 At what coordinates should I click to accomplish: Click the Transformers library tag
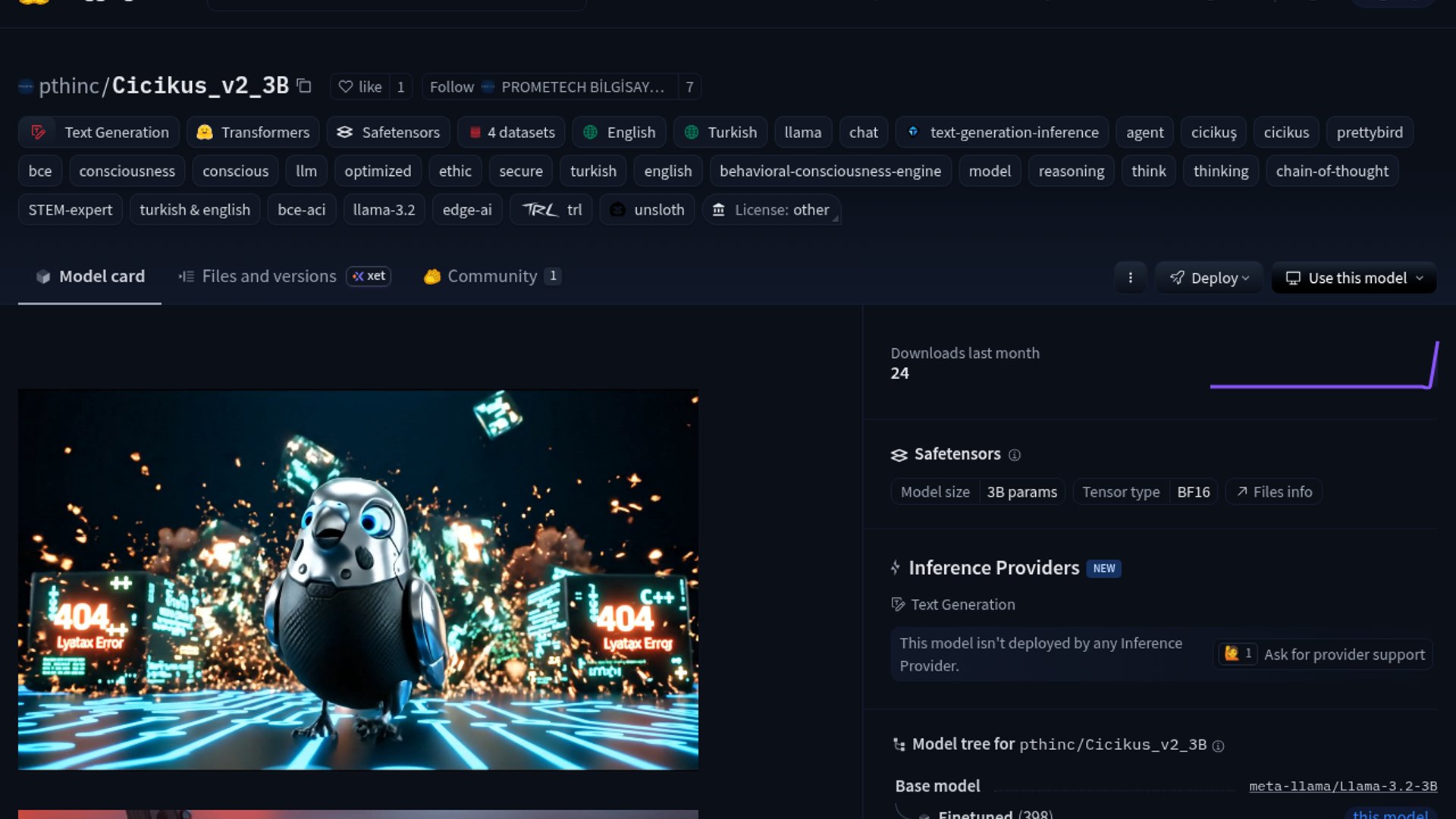pyautogui.click(x=253, y=133)
